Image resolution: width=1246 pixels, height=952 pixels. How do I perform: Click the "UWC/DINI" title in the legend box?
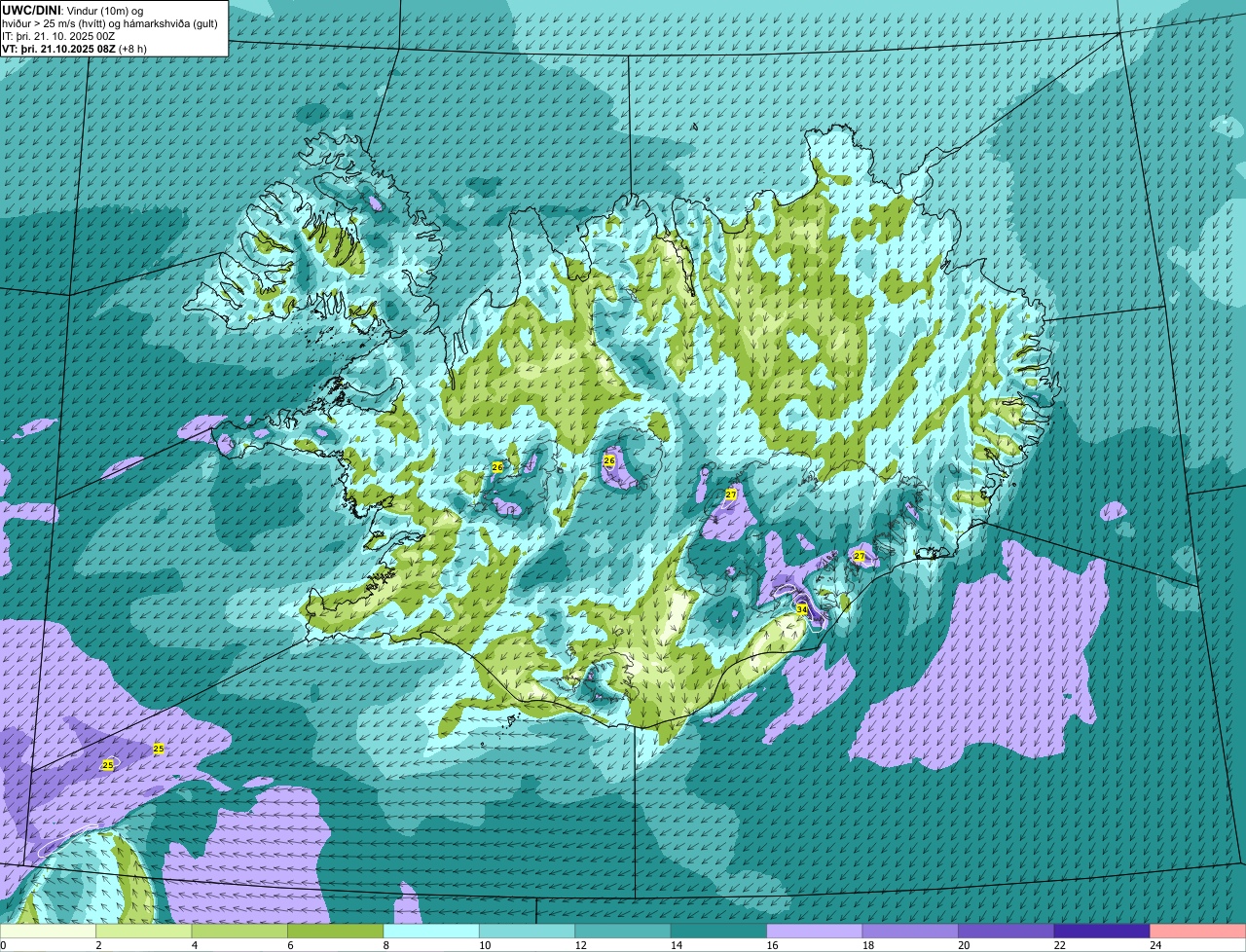(x=30, y=11)
